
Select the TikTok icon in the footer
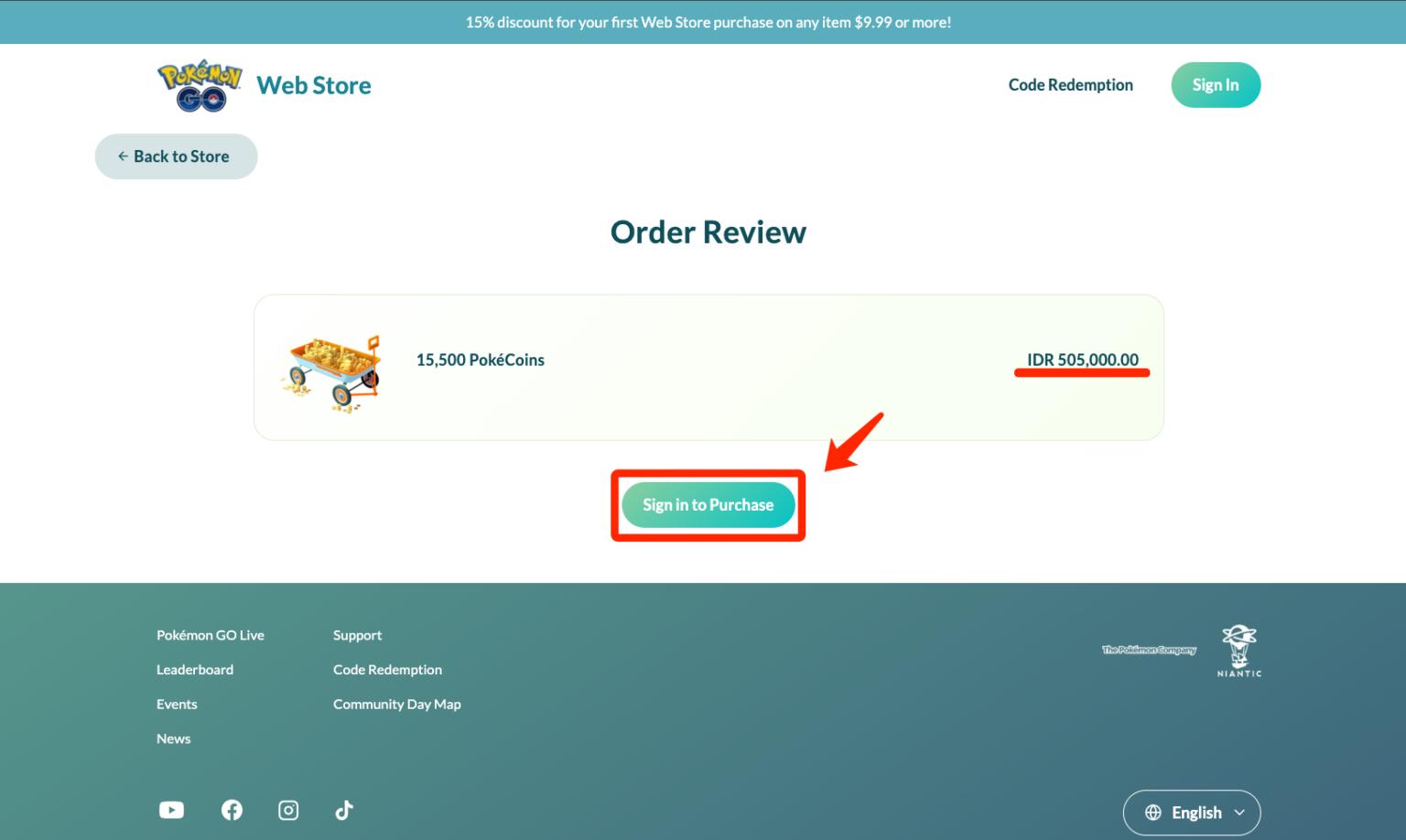coord(344,810)
